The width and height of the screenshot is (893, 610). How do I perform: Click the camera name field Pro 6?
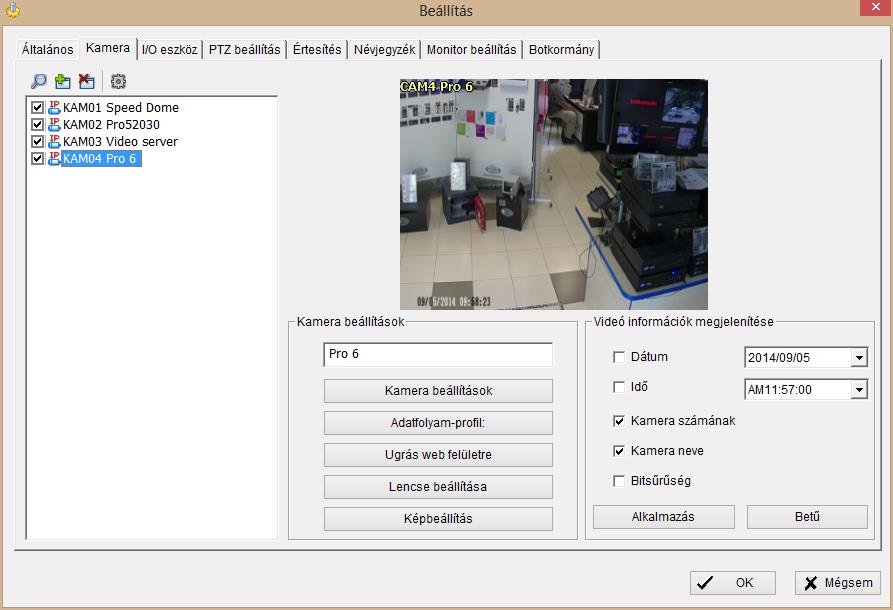click(x=438, y=354)
